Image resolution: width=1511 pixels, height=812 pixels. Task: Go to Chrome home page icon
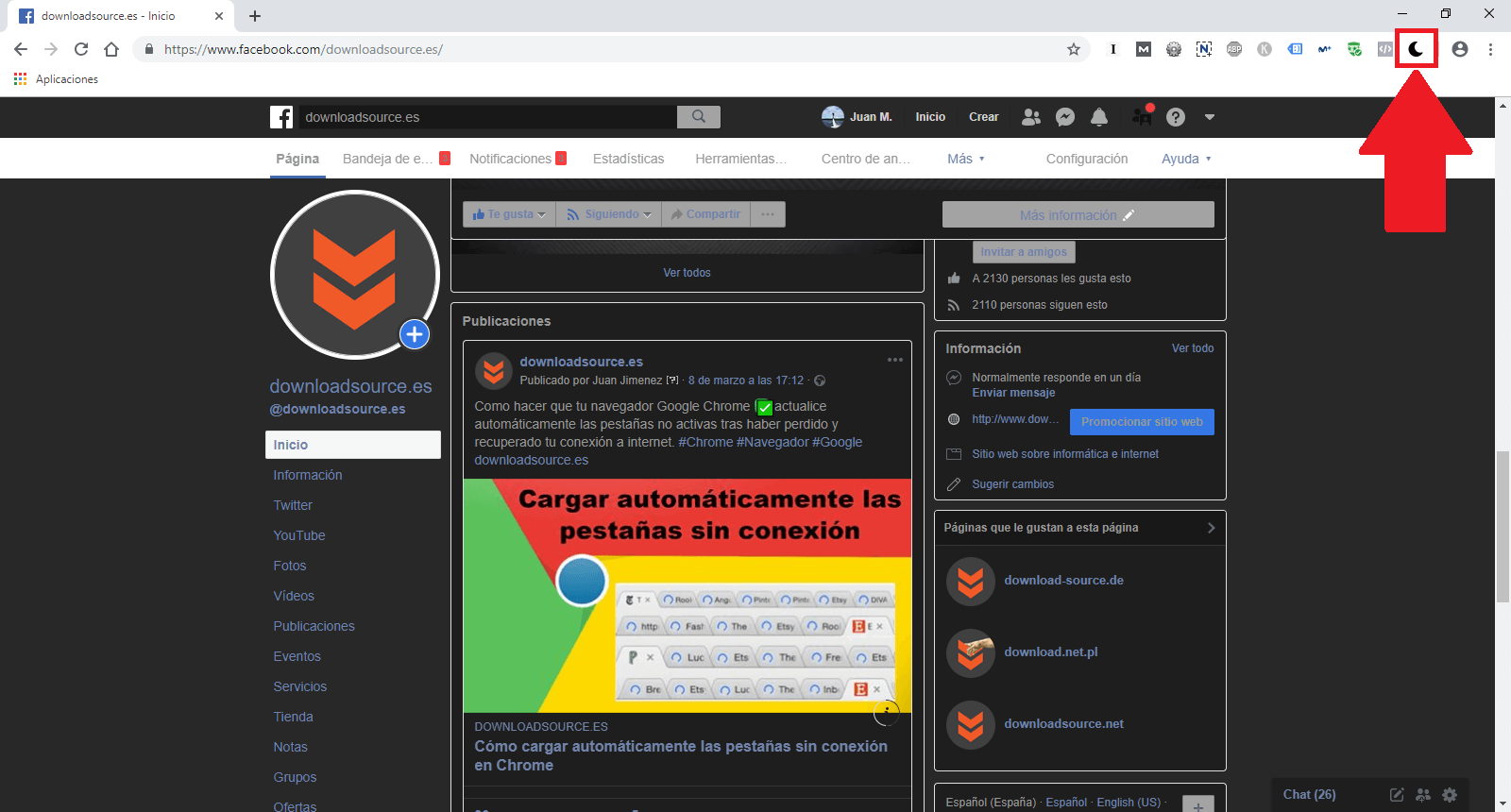[111, 49]
